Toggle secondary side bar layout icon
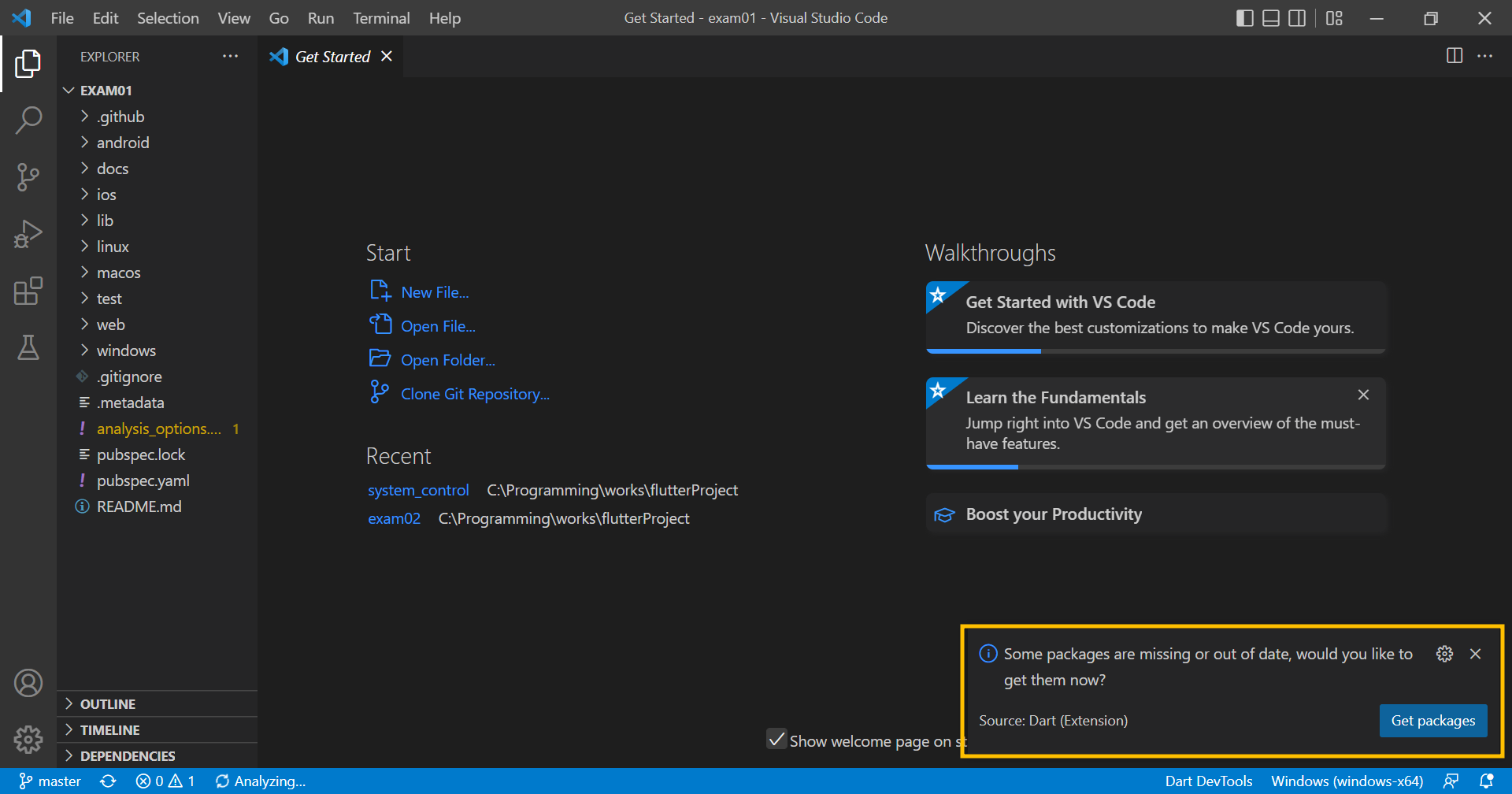Viewport: 1512px width, 794px height. (1297, 18)
